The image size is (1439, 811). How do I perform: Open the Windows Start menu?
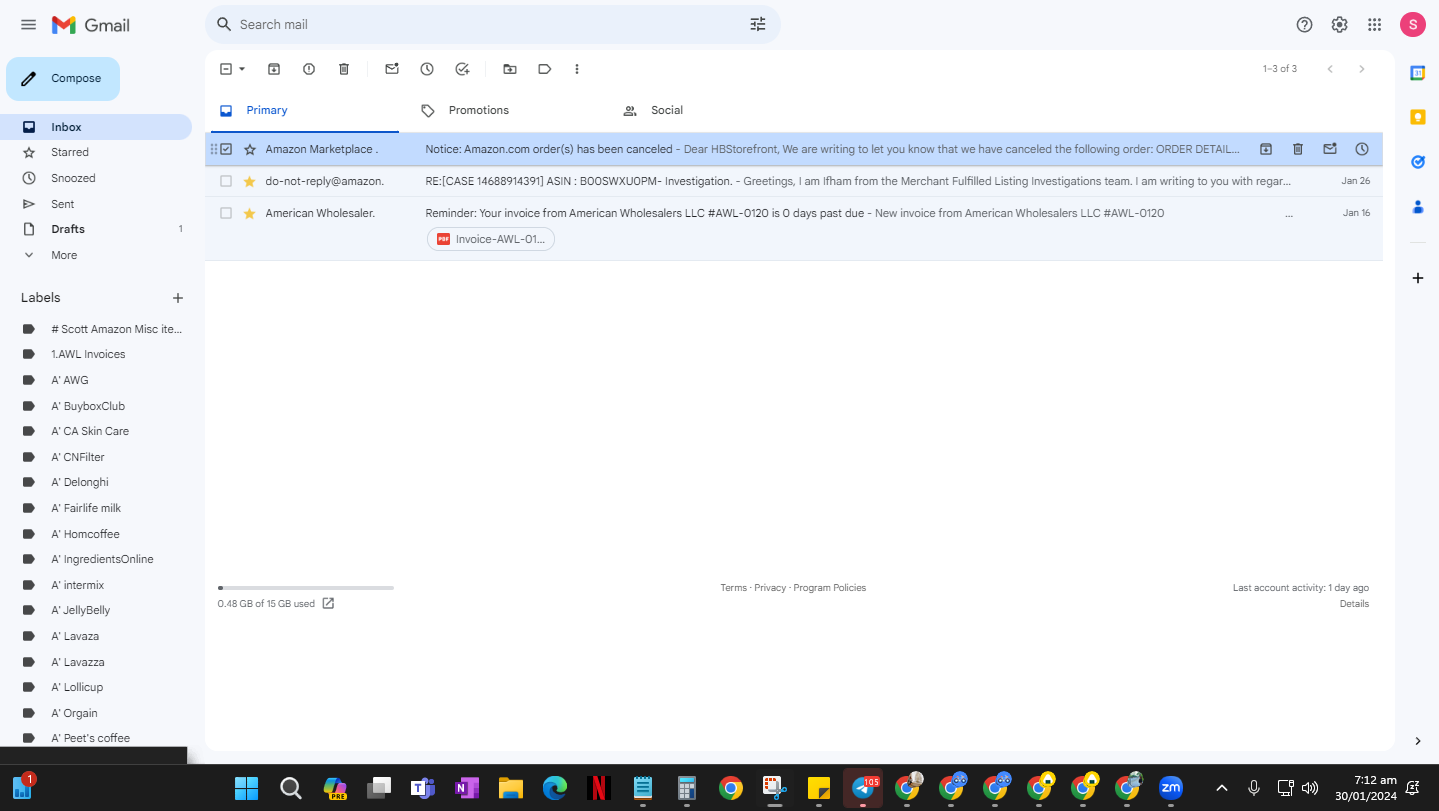pyautogui.click(x=246, y=789)
